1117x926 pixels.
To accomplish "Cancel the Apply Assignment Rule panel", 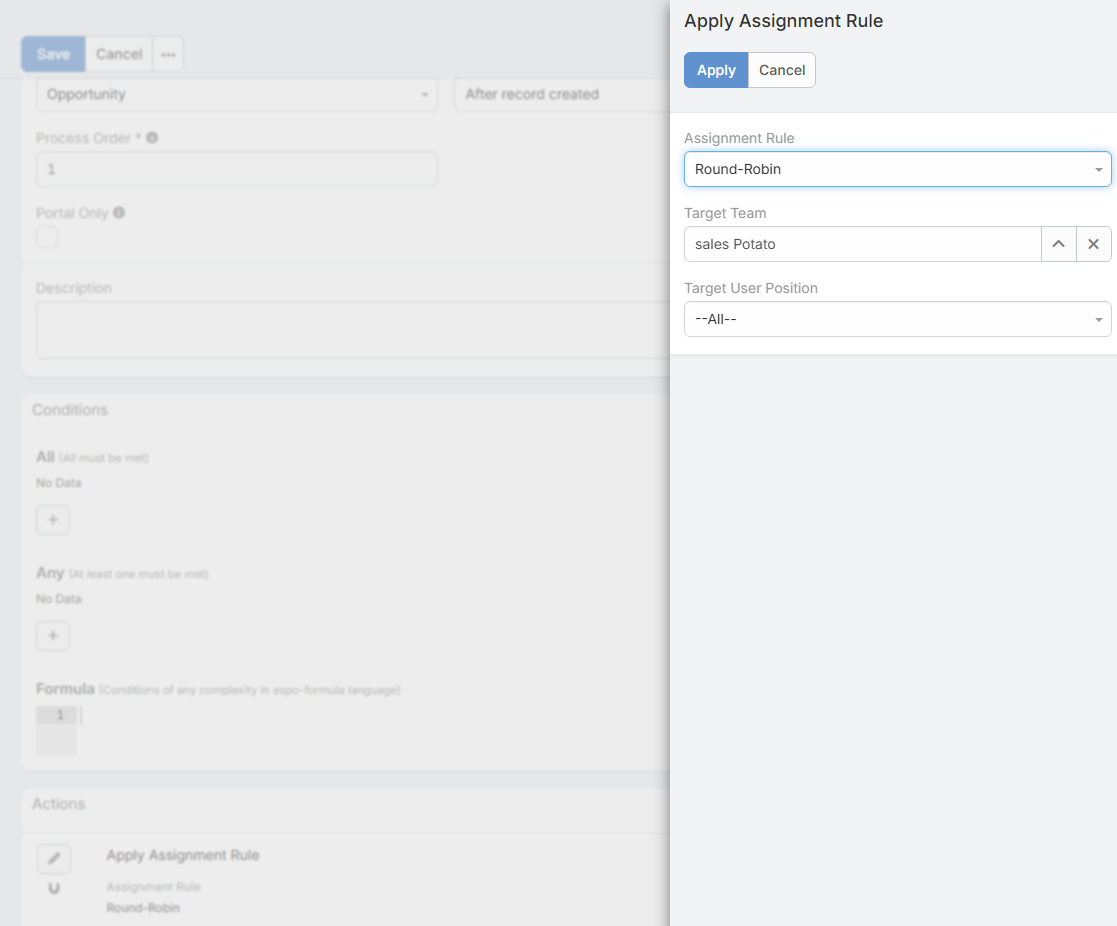I will pyautogui.click(x=782, y=70).
